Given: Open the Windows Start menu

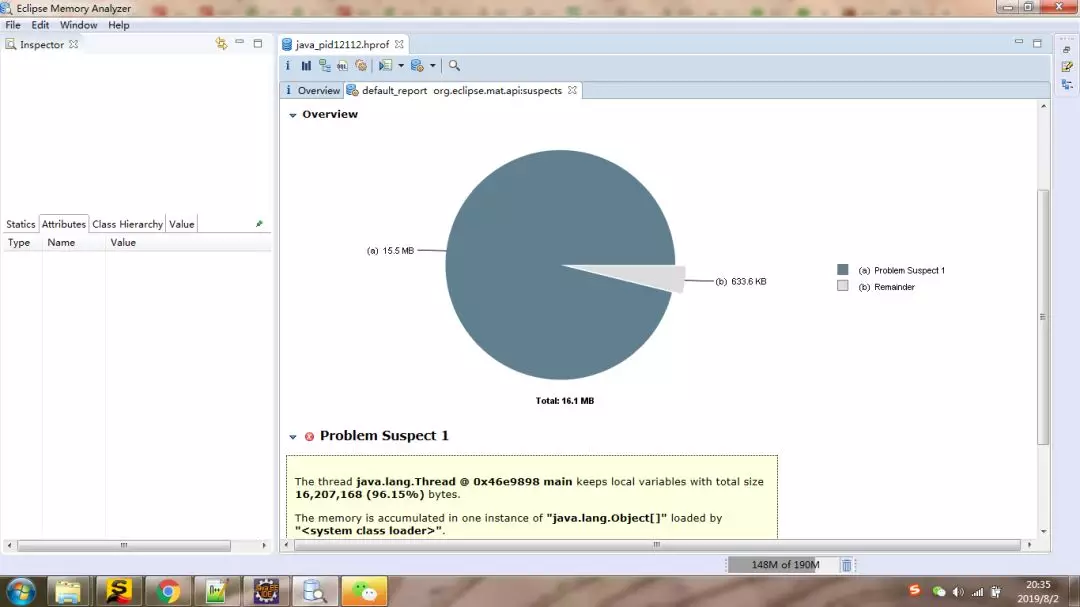Looking at the screenshot, I should coord(21,592).
